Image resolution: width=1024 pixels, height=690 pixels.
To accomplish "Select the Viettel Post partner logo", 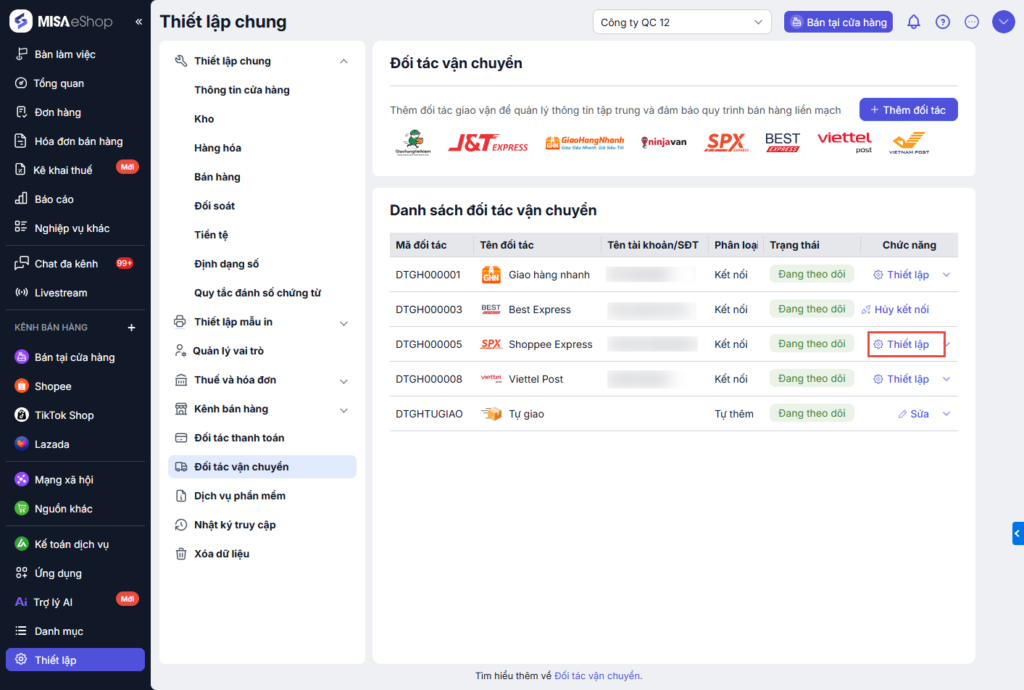I will (x=844, y=143).
